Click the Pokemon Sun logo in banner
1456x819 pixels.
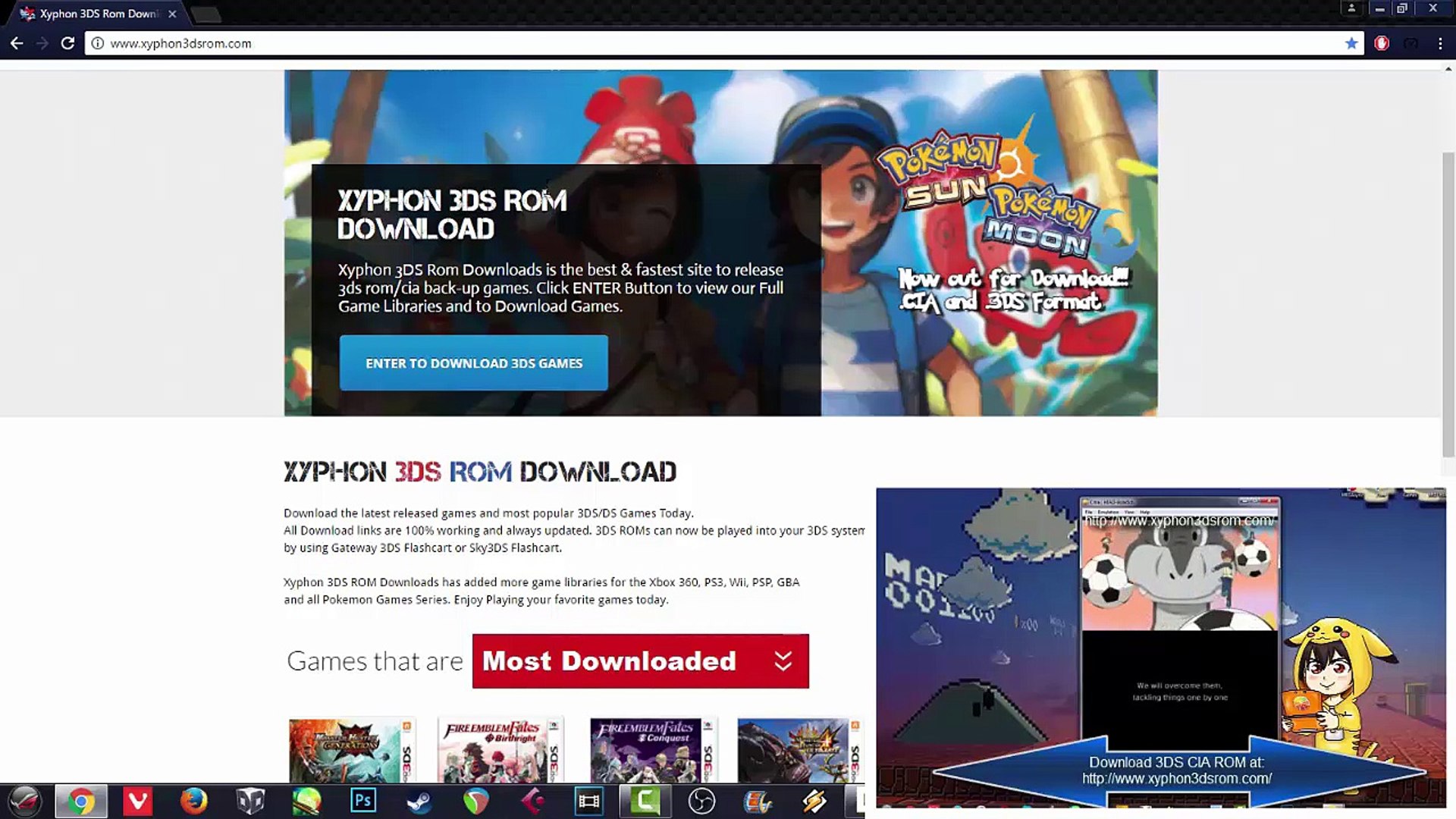pos(942,171)
